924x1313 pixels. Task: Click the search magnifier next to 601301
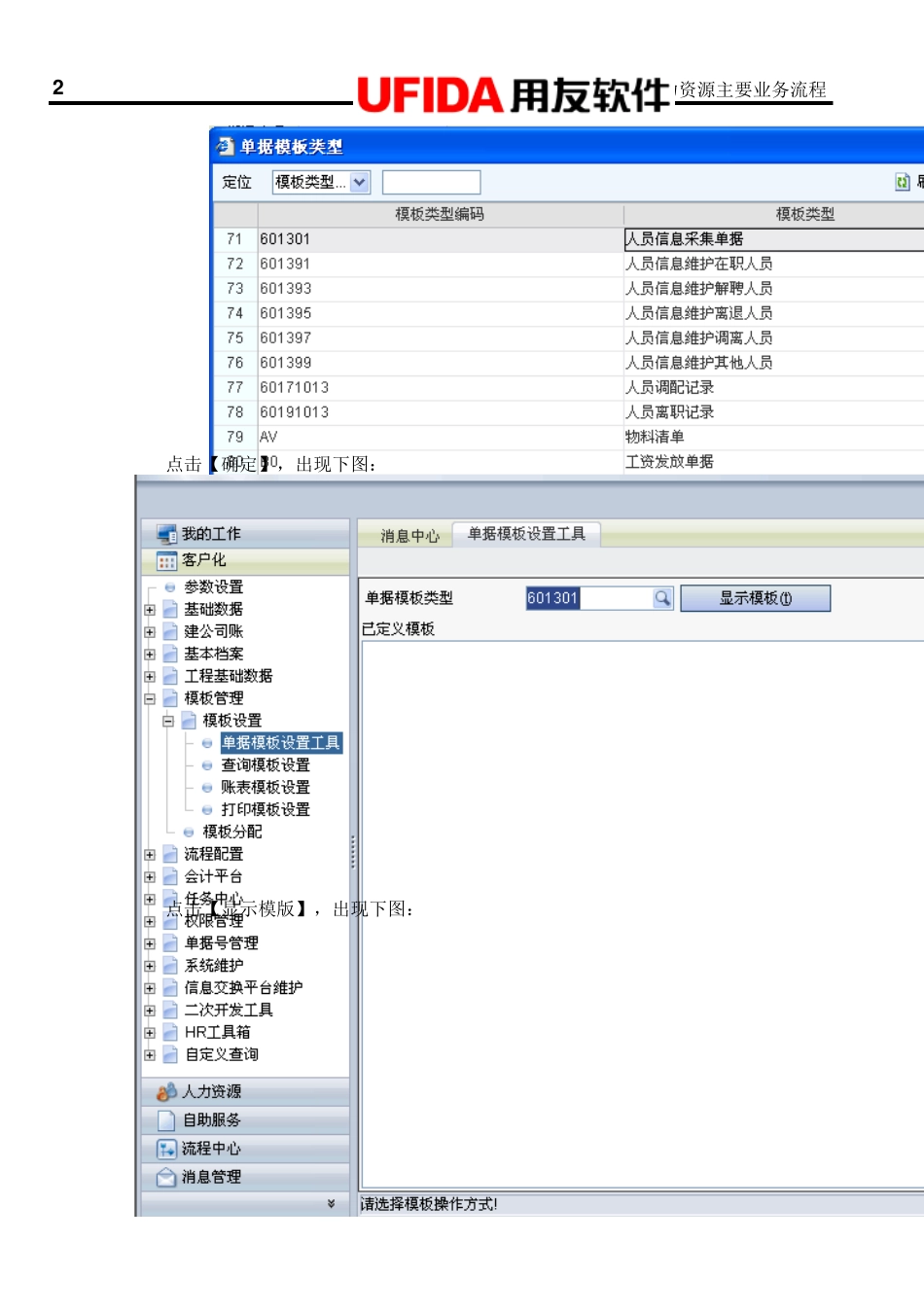(x=662, y=598)
